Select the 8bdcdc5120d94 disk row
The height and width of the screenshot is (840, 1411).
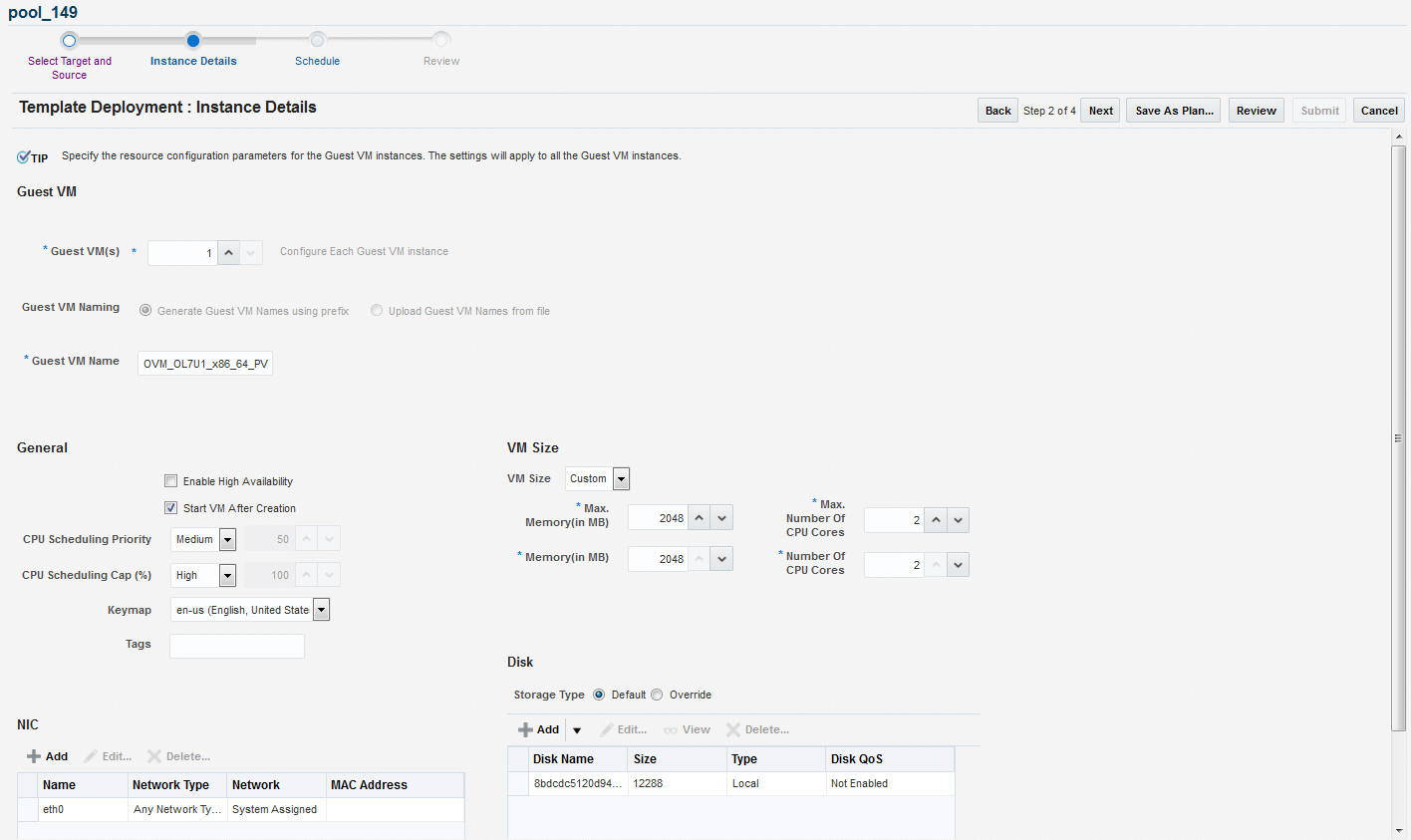[x=730, y=783]
